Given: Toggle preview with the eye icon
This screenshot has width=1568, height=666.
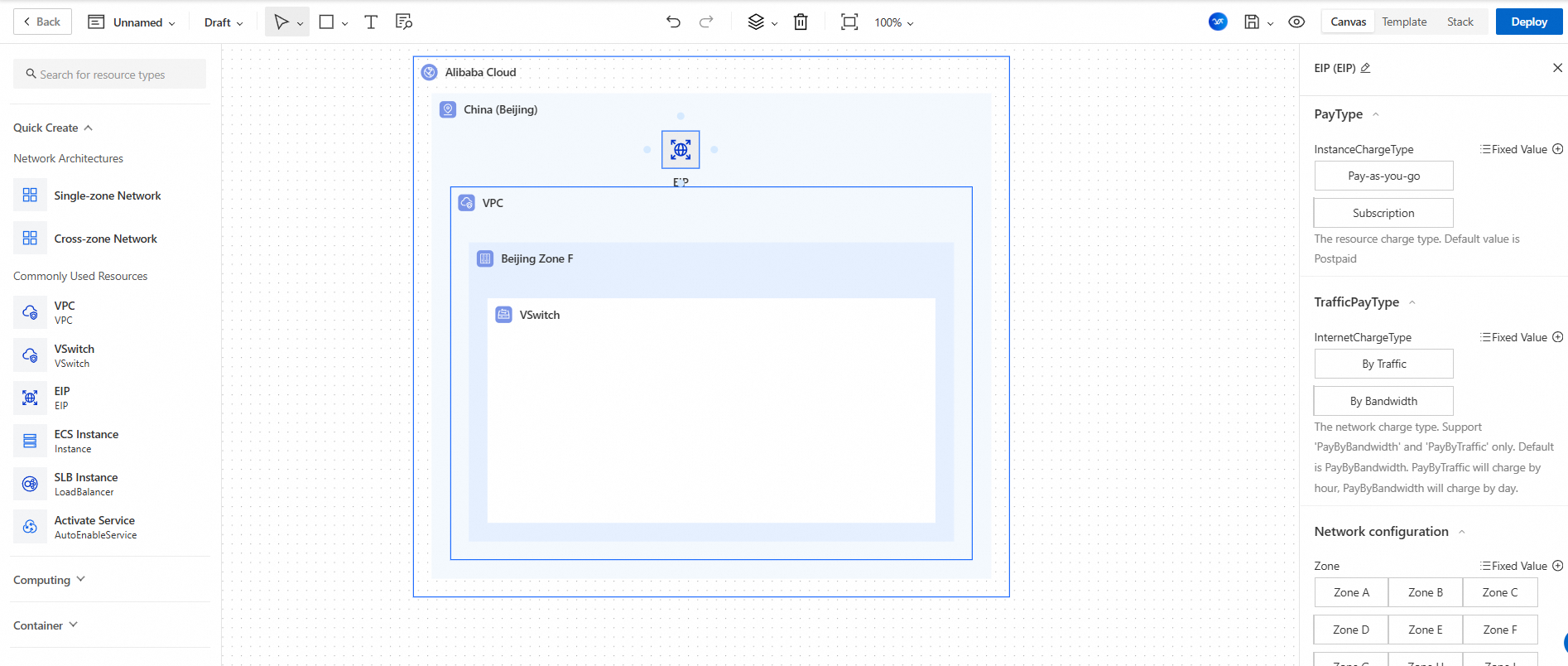Looking at the screenshot, I should pos(1296,22).
